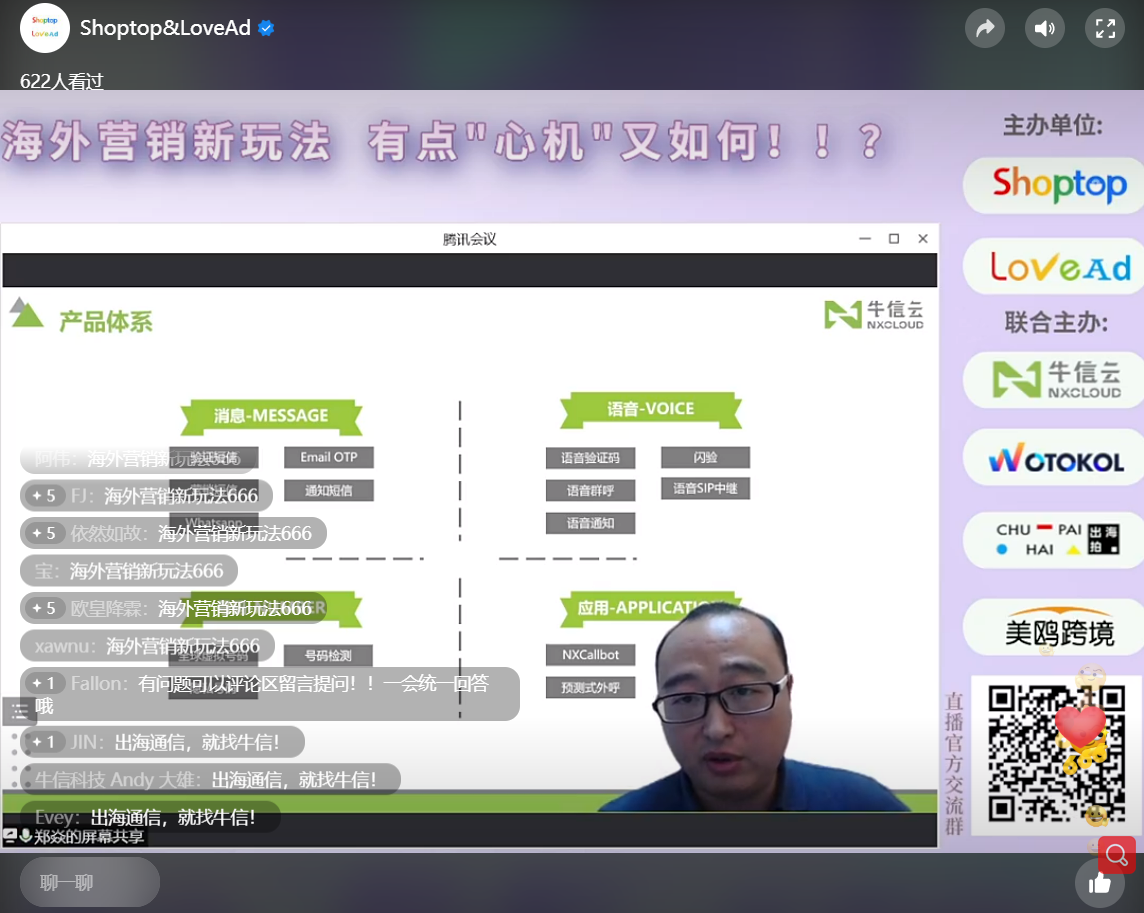Click the 闪验 box
This screenshot has height=913, width=1144.
coord(706,458)
